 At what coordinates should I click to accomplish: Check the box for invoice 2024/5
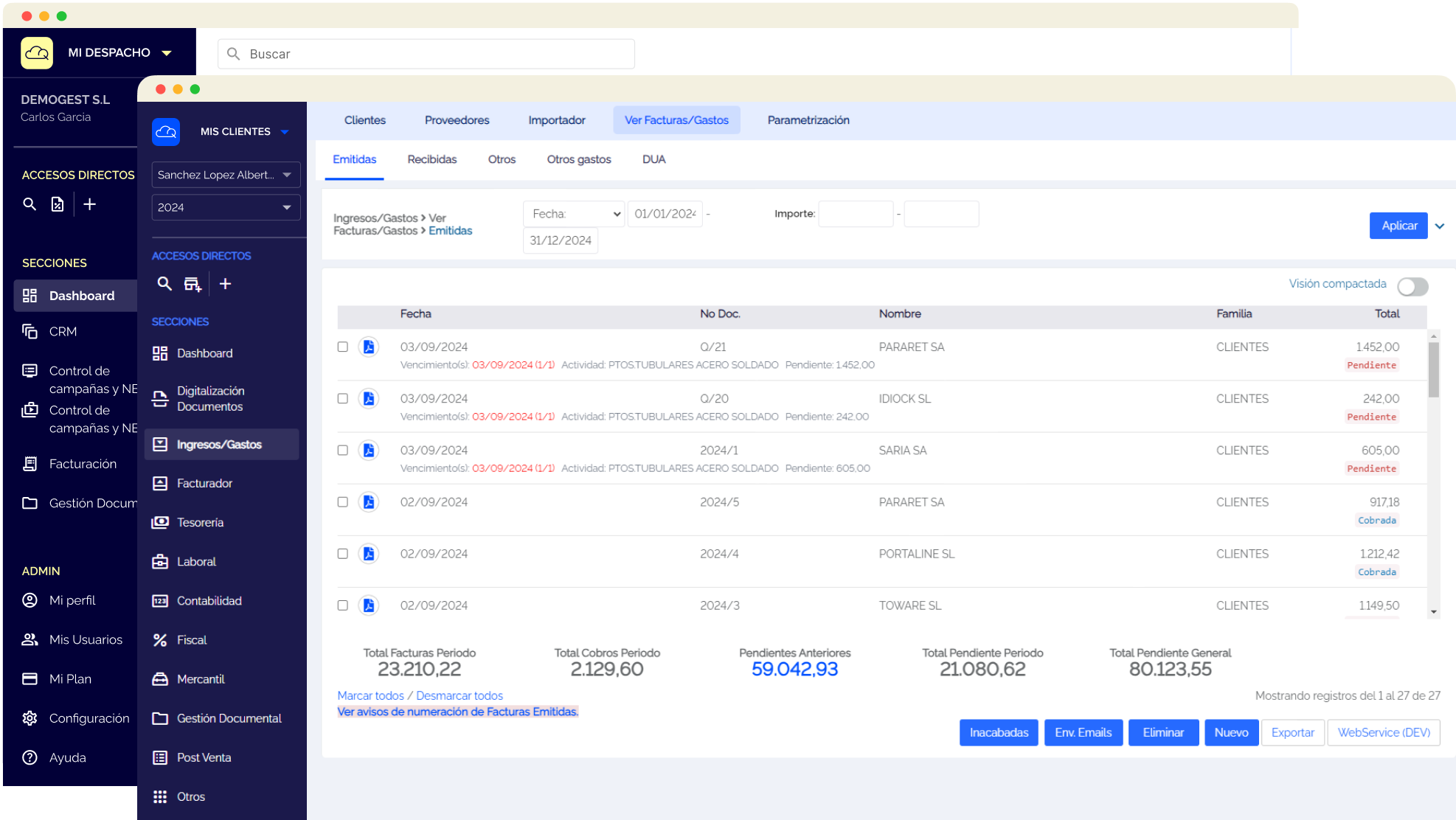point(343,501)
